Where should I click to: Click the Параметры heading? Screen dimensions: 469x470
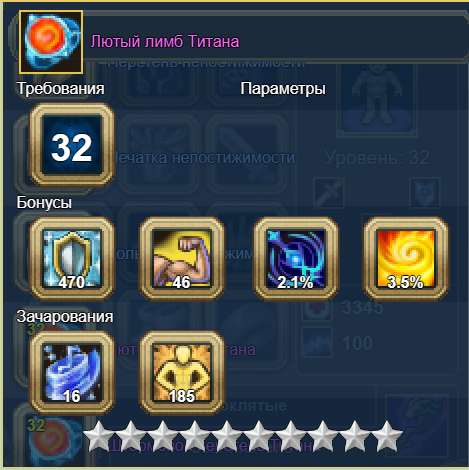[283, 89]
